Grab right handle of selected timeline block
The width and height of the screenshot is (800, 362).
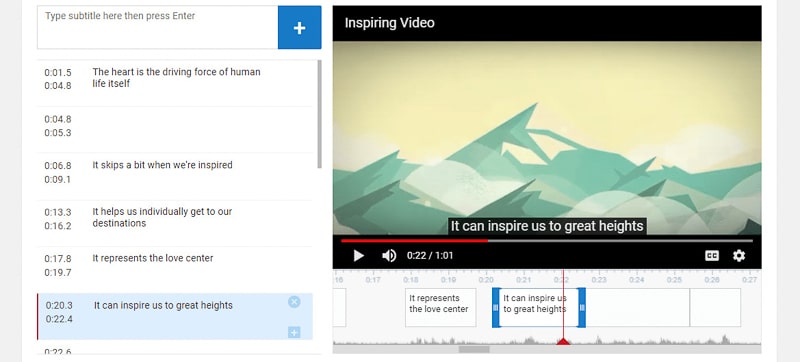[582, 307]
